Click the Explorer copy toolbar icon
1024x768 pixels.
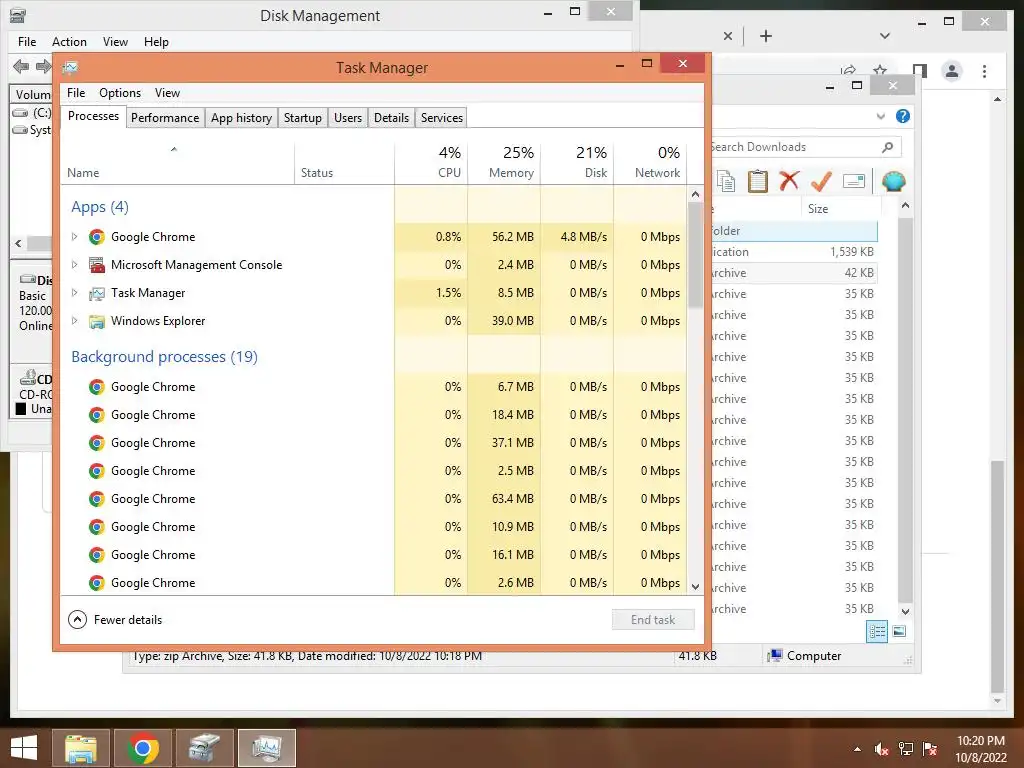pyautogui.click(x=726, y=181)
